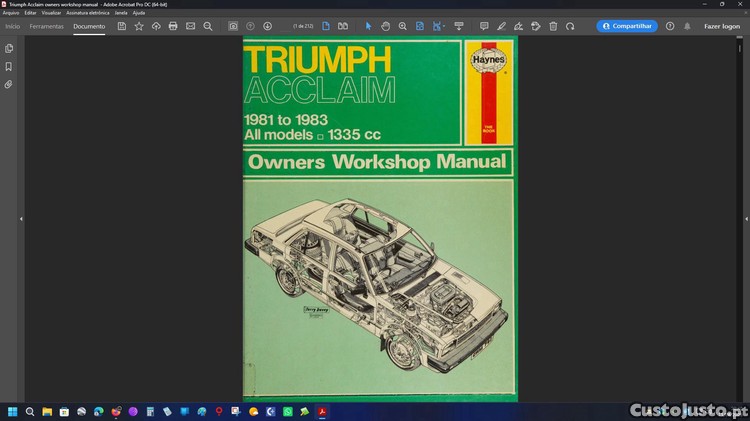The width and height of the screenshot is (750, 421).
Task: Open notifications with the bell icon
Action: pos(687,26)
